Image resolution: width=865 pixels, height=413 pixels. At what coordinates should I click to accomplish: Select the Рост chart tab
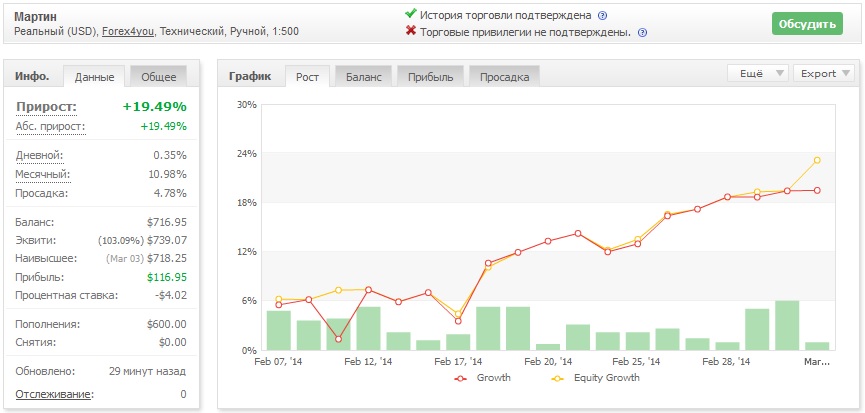(x=307, y=77)
